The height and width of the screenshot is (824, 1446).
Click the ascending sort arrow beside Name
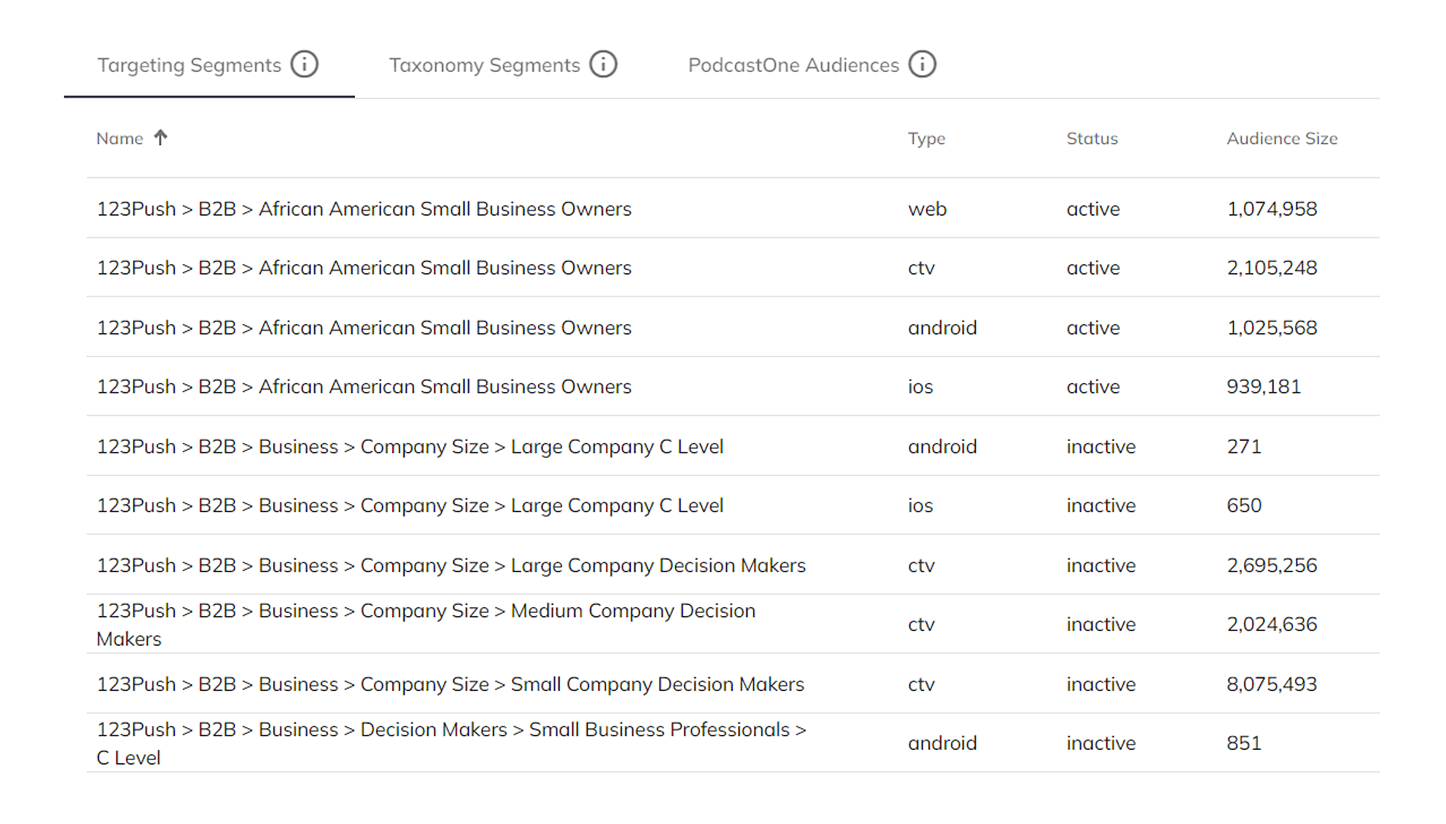click(161, 138)
